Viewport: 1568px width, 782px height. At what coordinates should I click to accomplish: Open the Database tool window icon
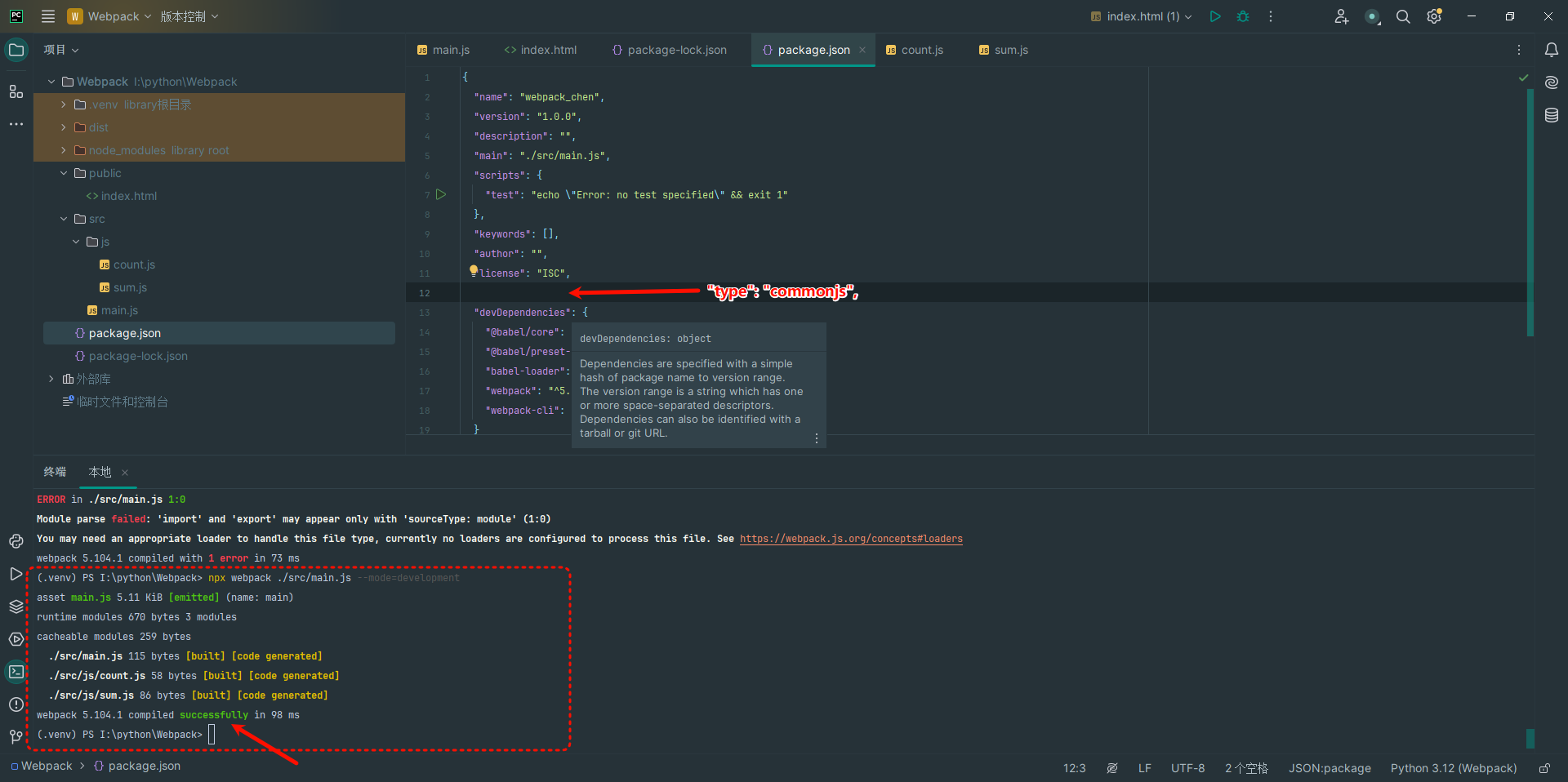[x=1552, y=115]
